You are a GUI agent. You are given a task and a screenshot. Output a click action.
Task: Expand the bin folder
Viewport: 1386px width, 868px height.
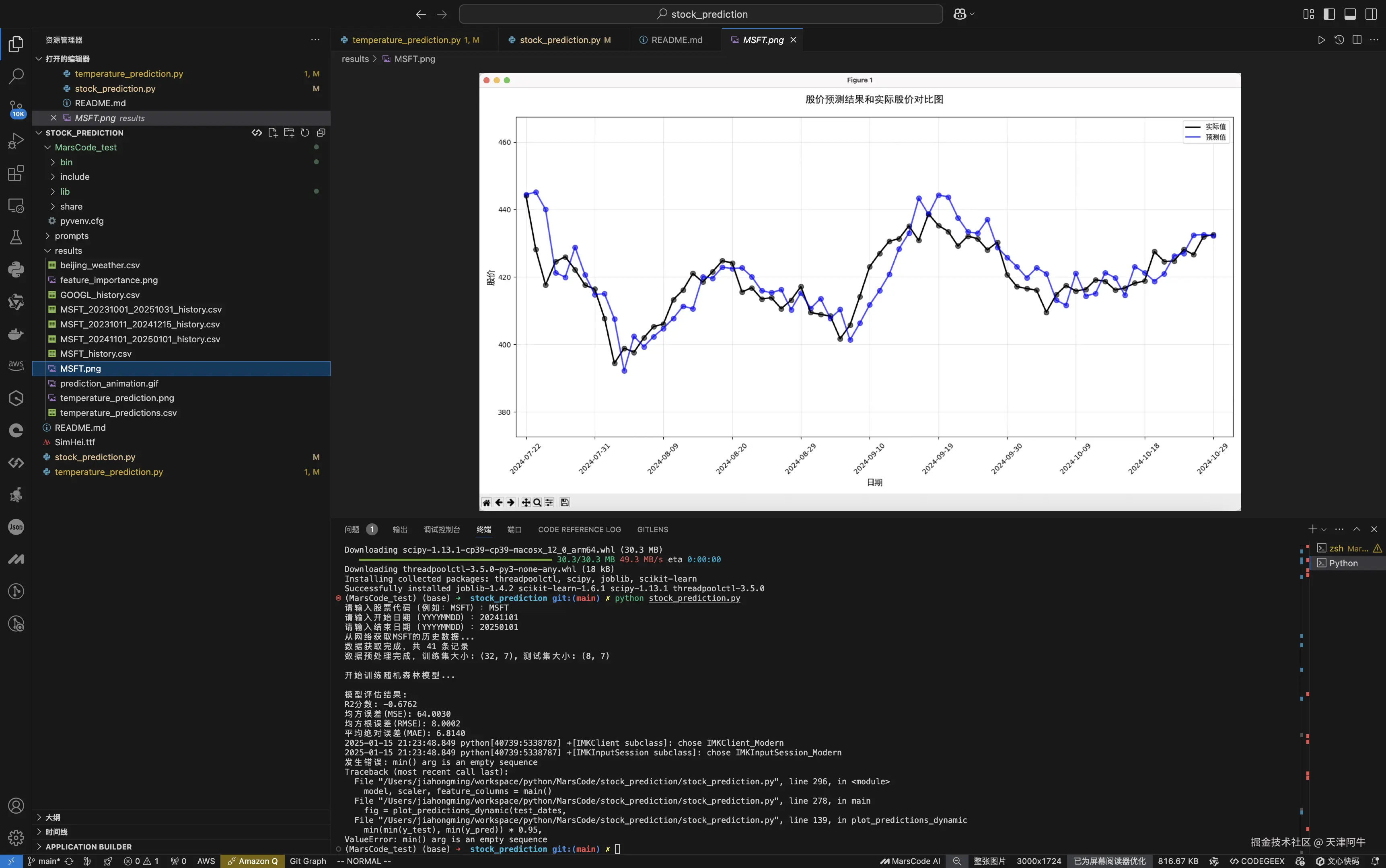click(x=66, y=162)
